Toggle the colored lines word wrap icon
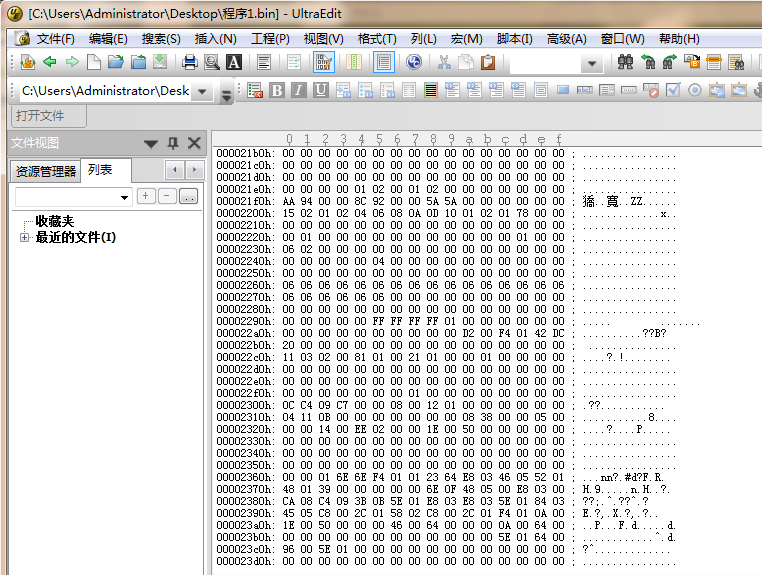Image resolution: width=762 pixels, height=575 pixels. [264, 62]
